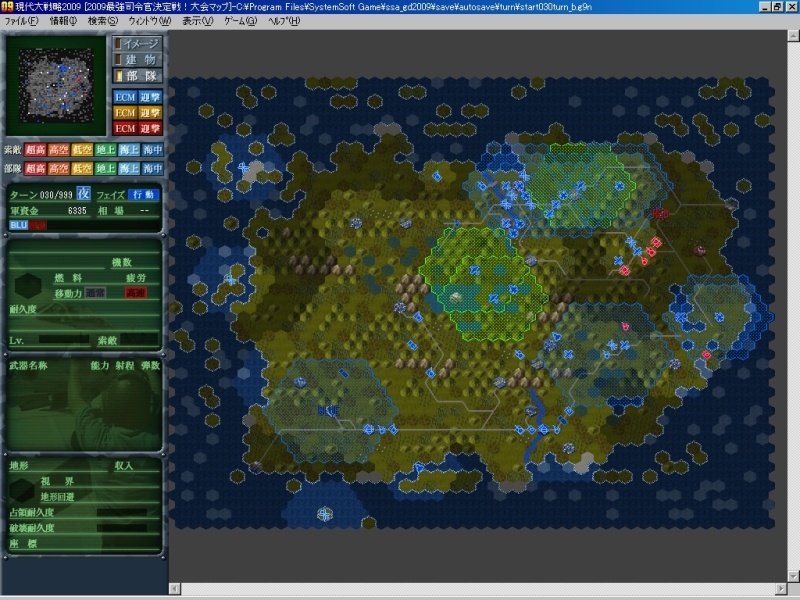Toggle 地上 in the 索敵 row
This screenshot has width=800, height=600.
(x=106, y=149)
